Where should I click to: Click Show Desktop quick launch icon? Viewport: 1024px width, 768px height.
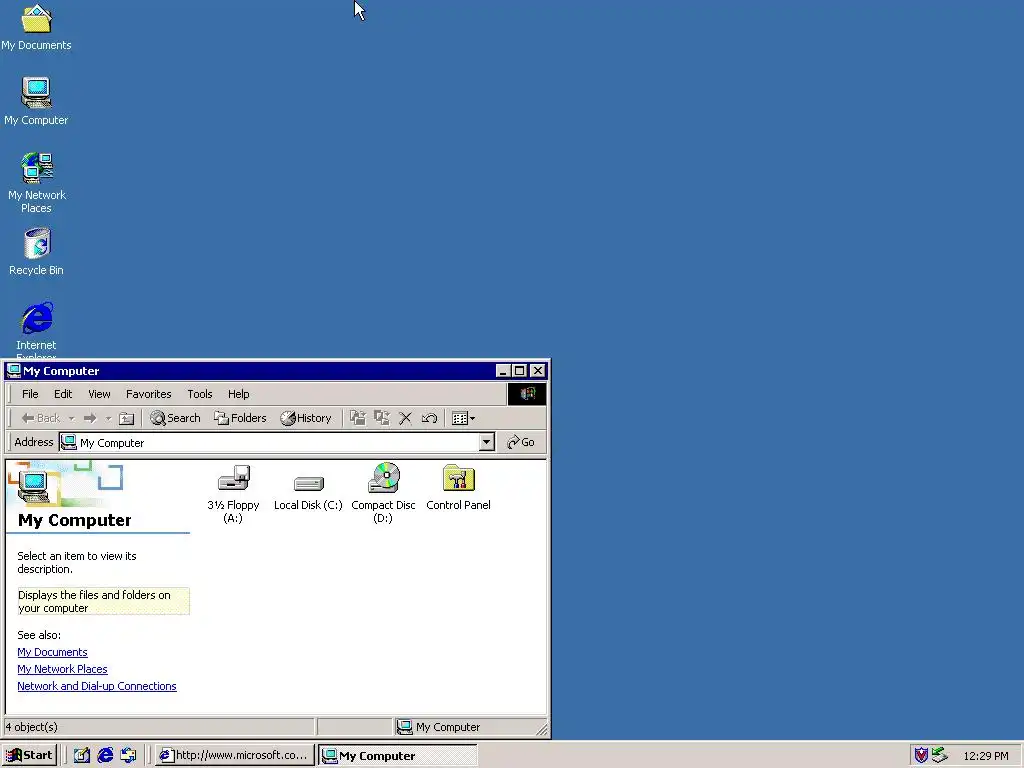tap(82, 755)
